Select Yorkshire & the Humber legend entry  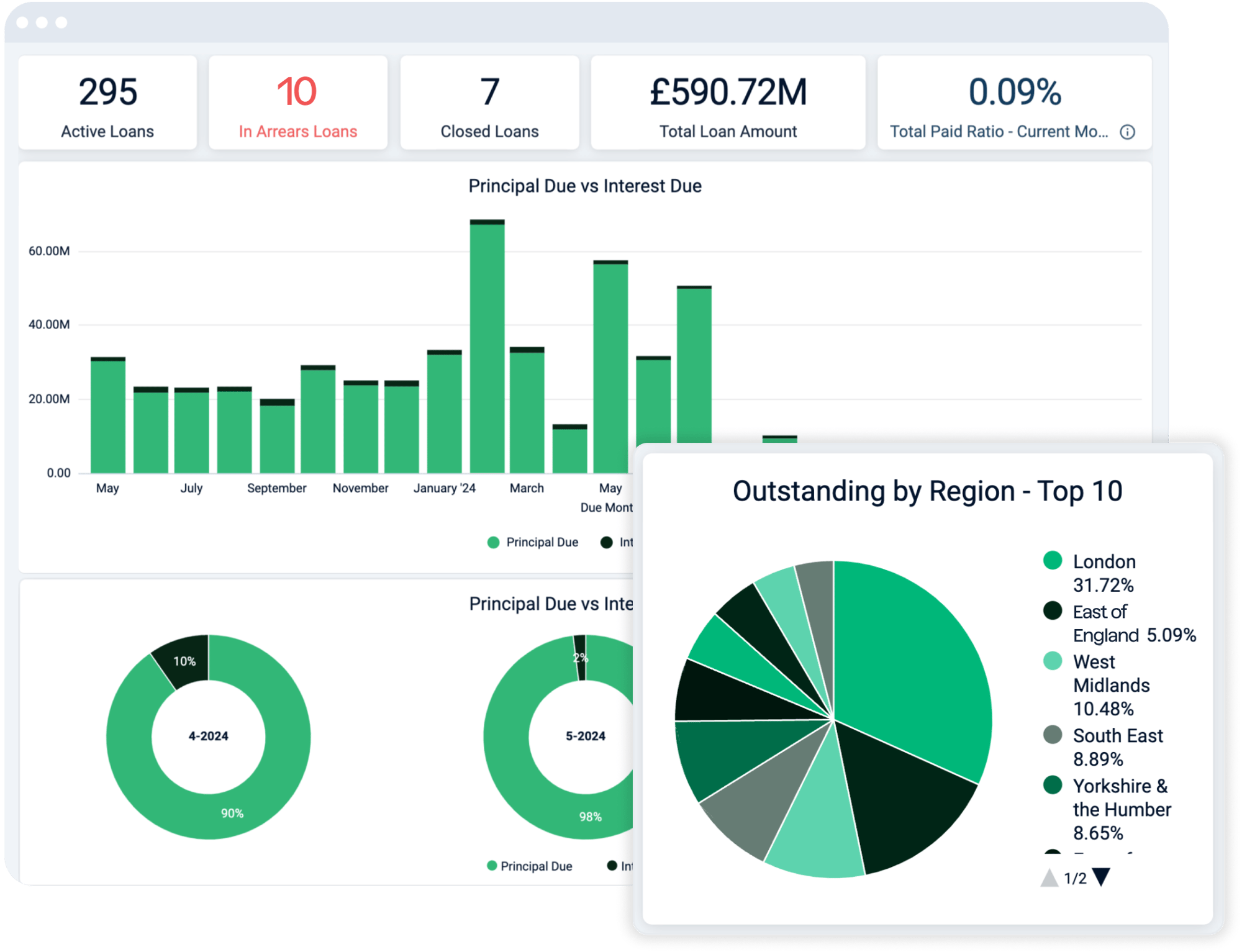point(1107,809)
